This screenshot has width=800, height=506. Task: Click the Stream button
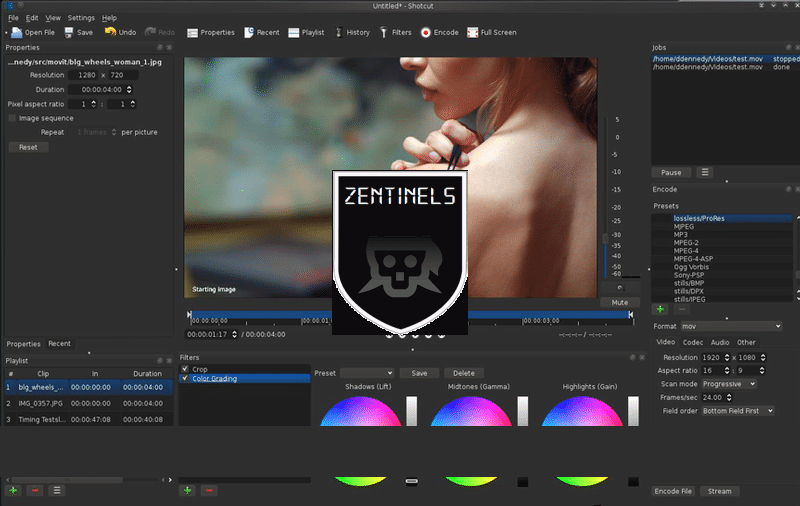719,491
